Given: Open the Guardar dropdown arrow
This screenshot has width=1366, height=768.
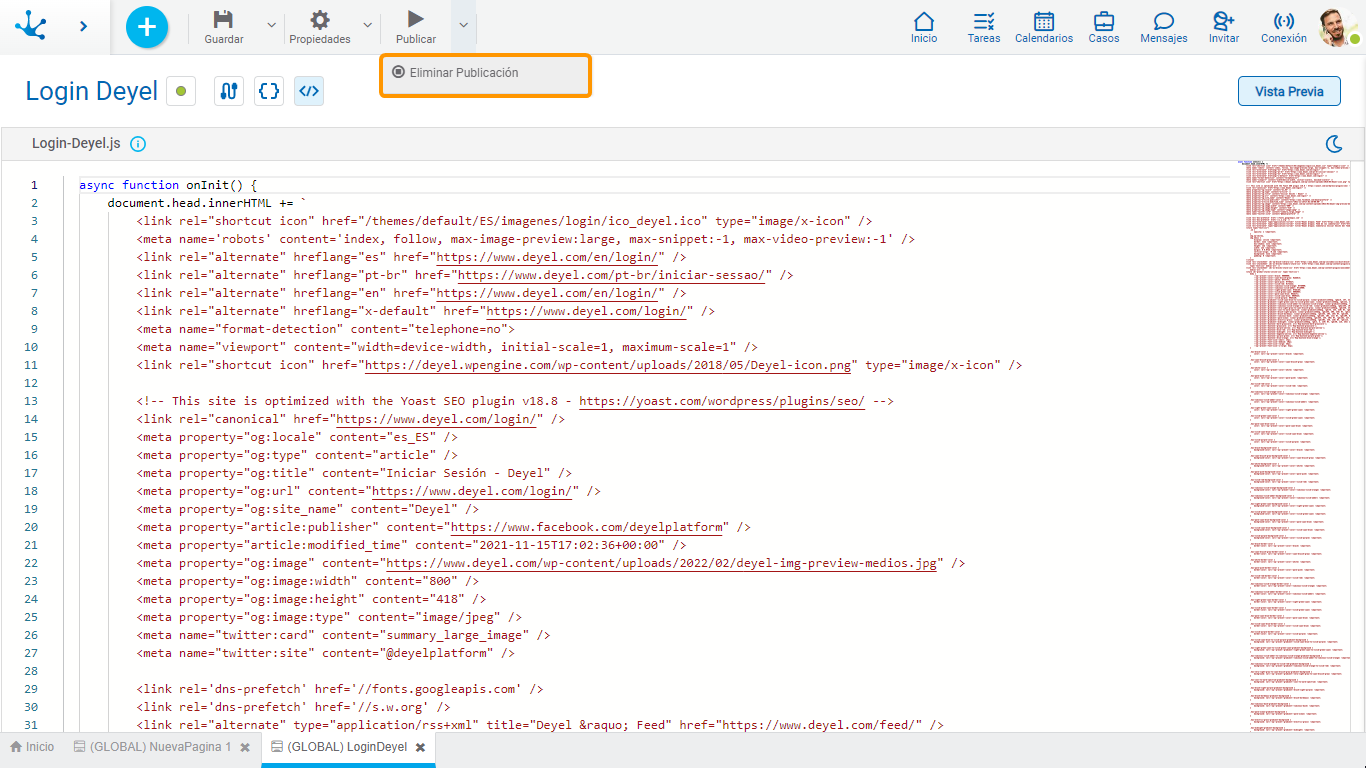Looking at the screenshot, I should 271,25.
